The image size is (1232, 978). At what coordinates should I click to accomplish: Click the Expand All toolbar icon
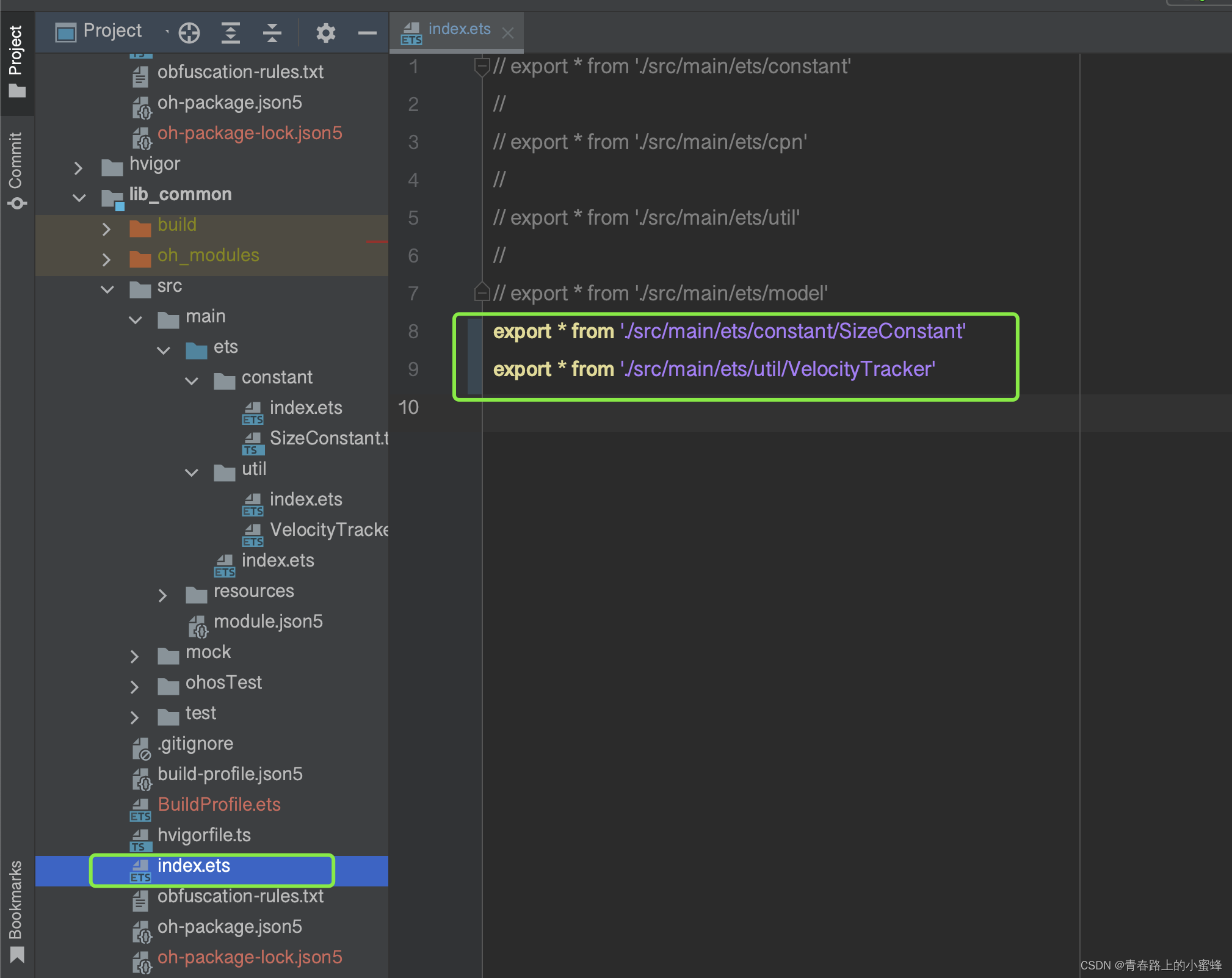coord(230,32)
